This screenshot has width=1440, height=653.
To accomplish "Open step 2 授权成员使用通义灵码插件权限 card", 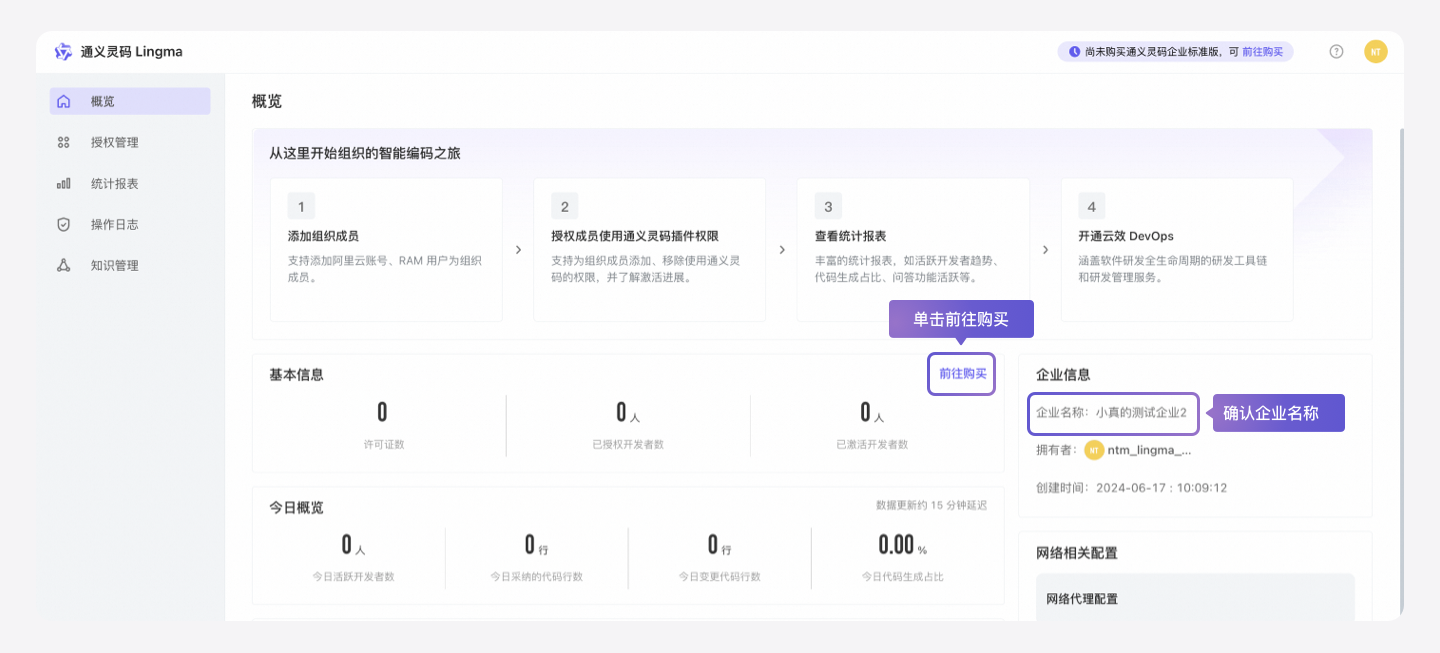I will click(649, 250).
